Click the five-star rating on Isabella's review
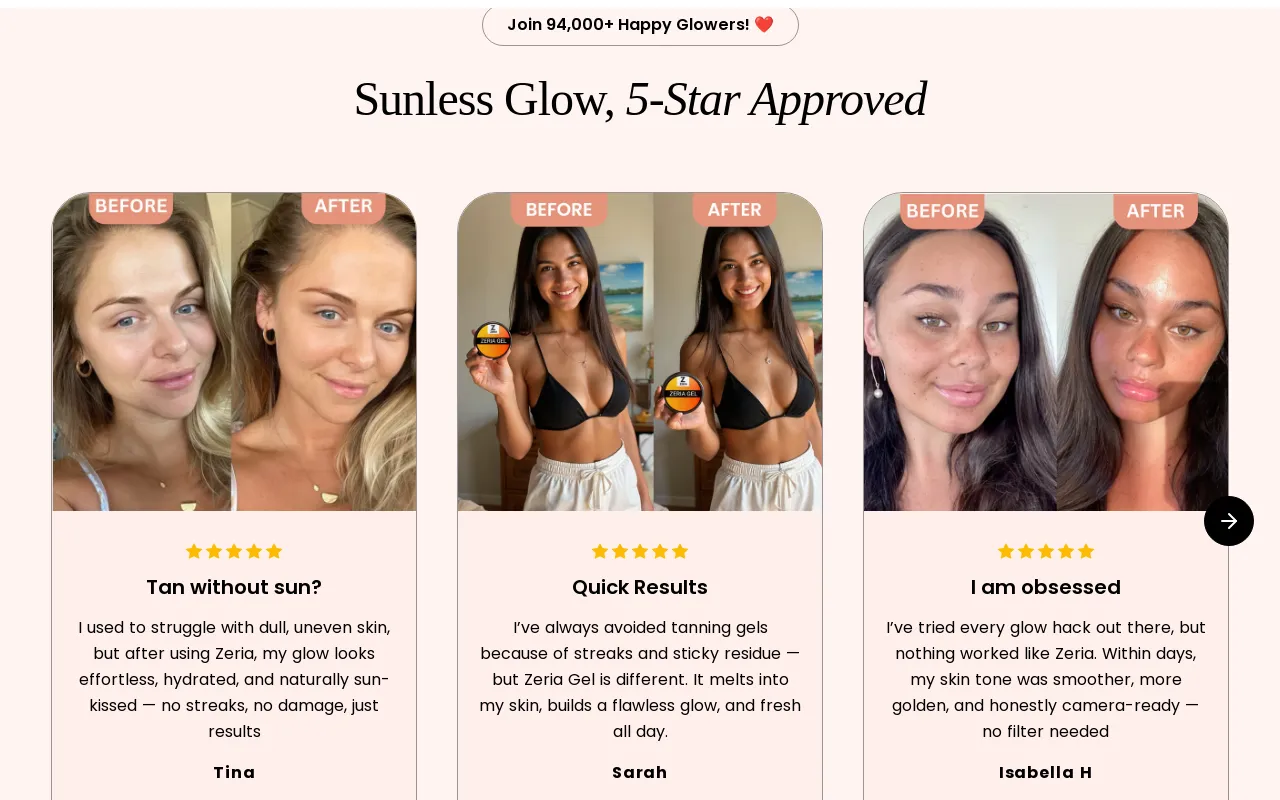1280x800 pixels. coord(1046,551)
